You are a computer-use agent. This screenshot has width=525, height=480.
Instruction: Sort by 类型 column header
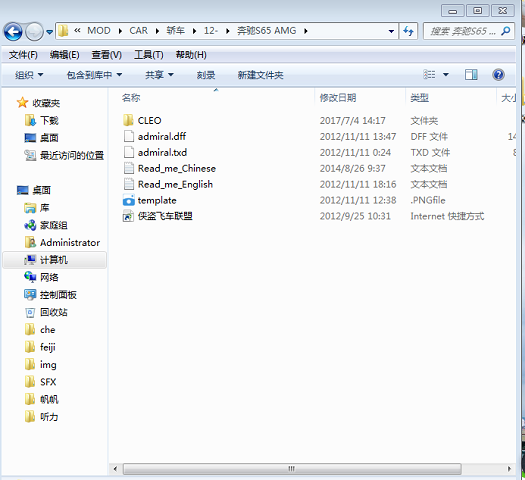click(x=420, y=98)
